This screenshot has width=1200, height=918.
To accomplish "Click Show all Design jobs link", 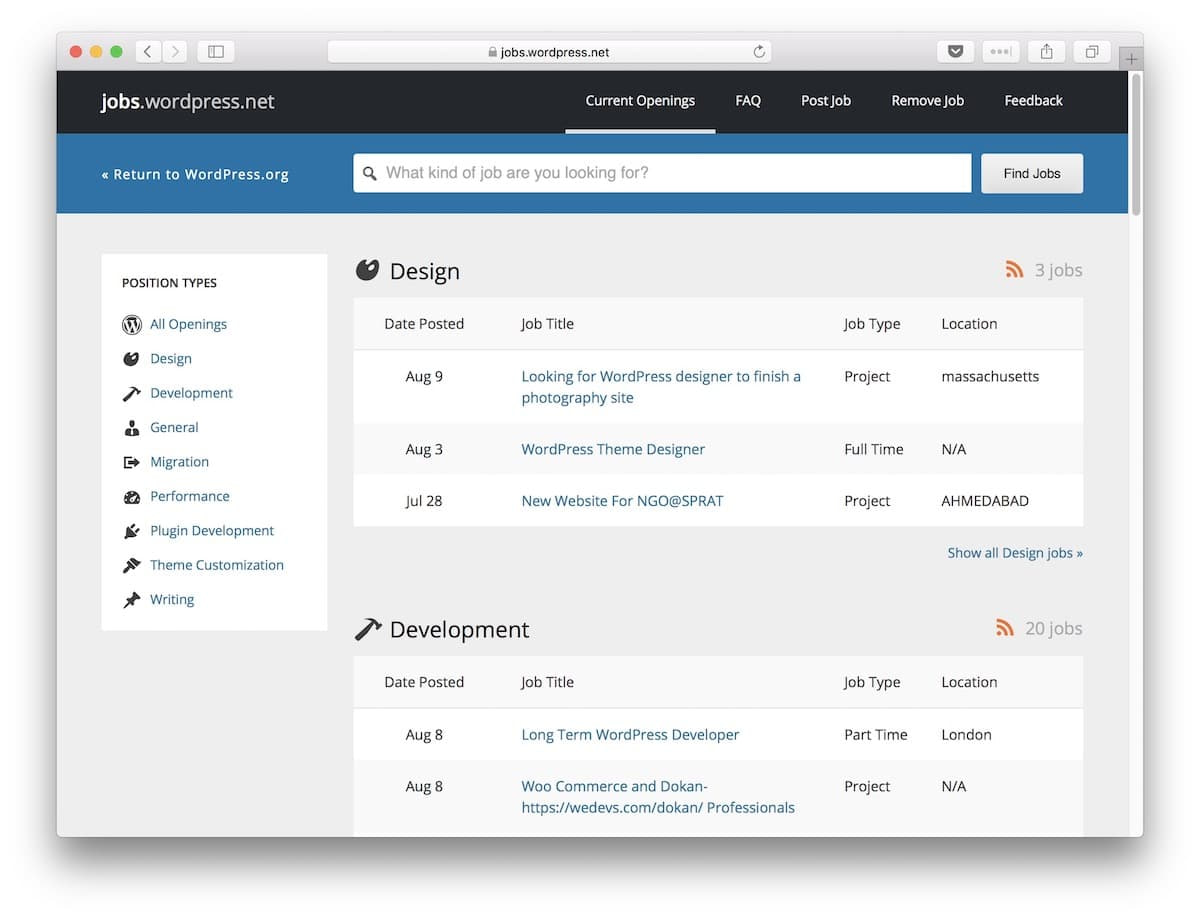I will coord(1015,552).
